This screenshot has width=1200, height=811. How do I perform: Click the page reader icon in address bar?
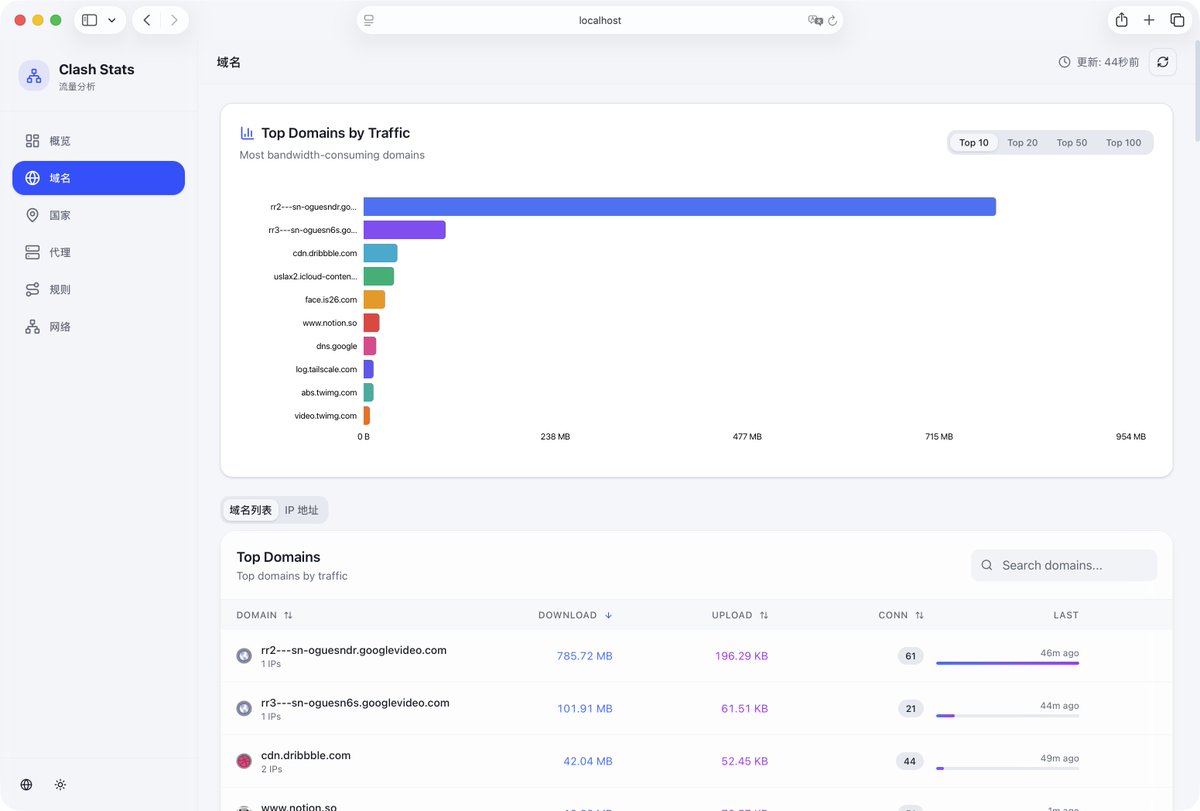click(369, 20)
